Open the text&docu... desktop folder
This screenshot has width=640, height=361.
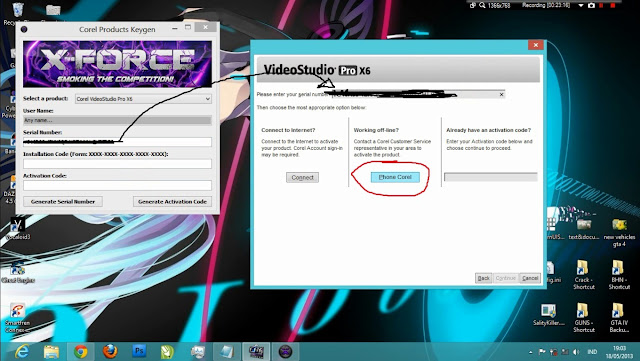pos(584,230)
